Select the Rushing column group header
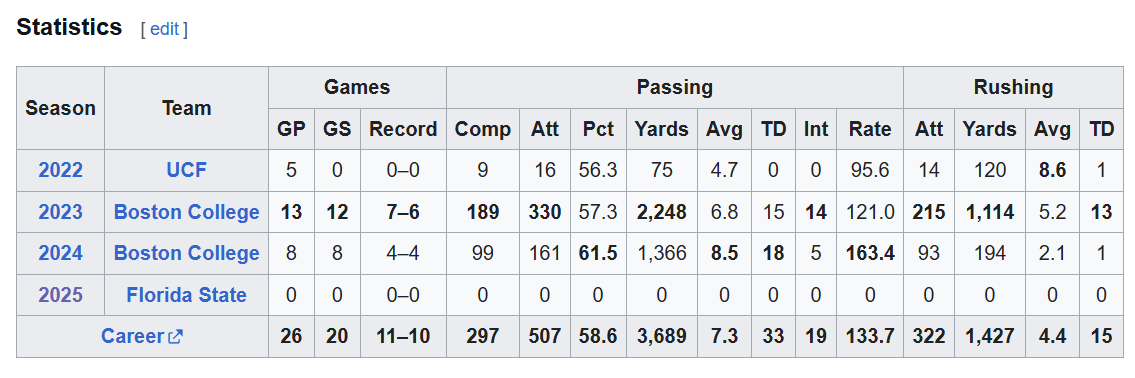1135x378 pixels. (1013, 88)
